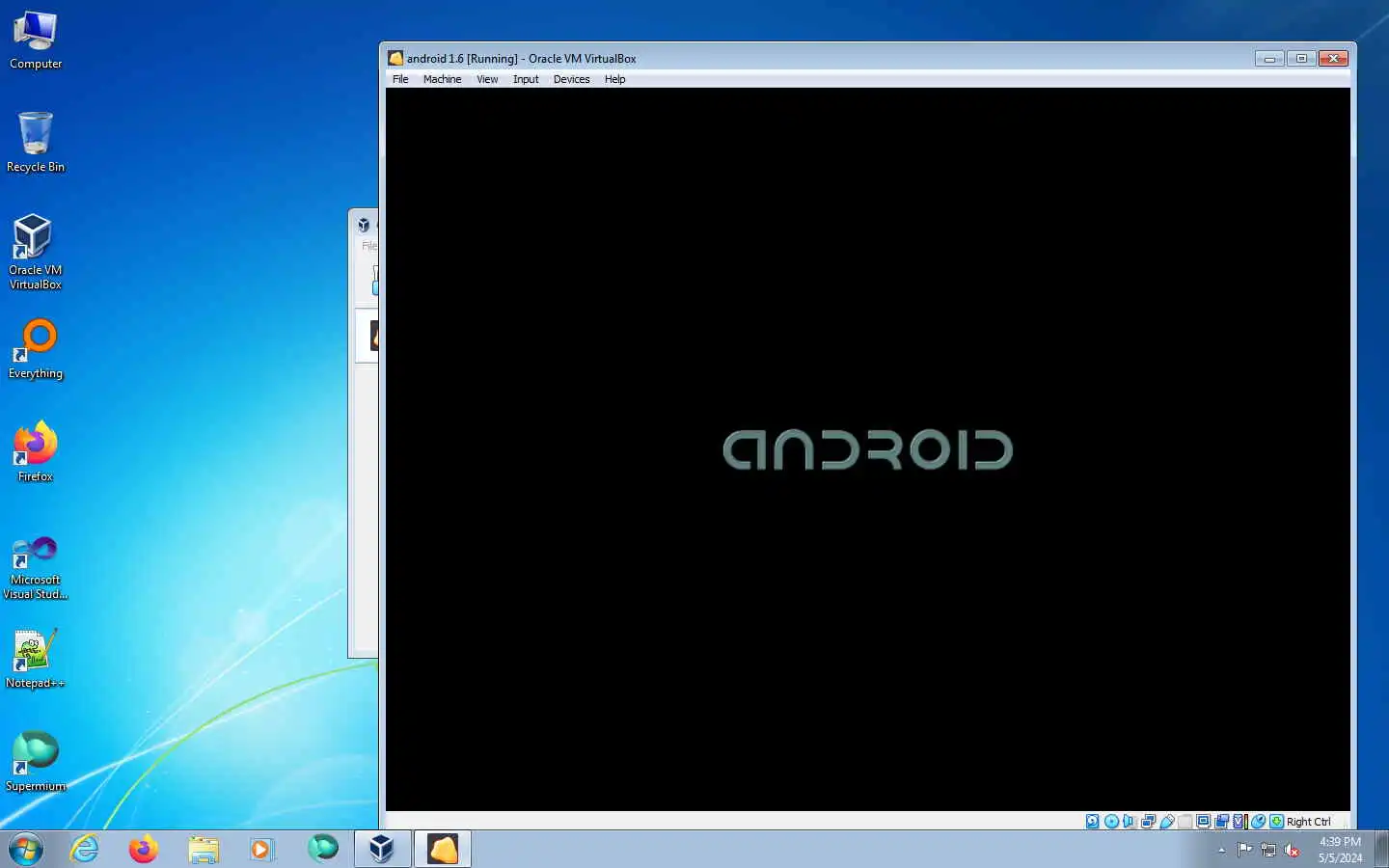Open Action Center flag icon in tray

[x=1244, y=850]
